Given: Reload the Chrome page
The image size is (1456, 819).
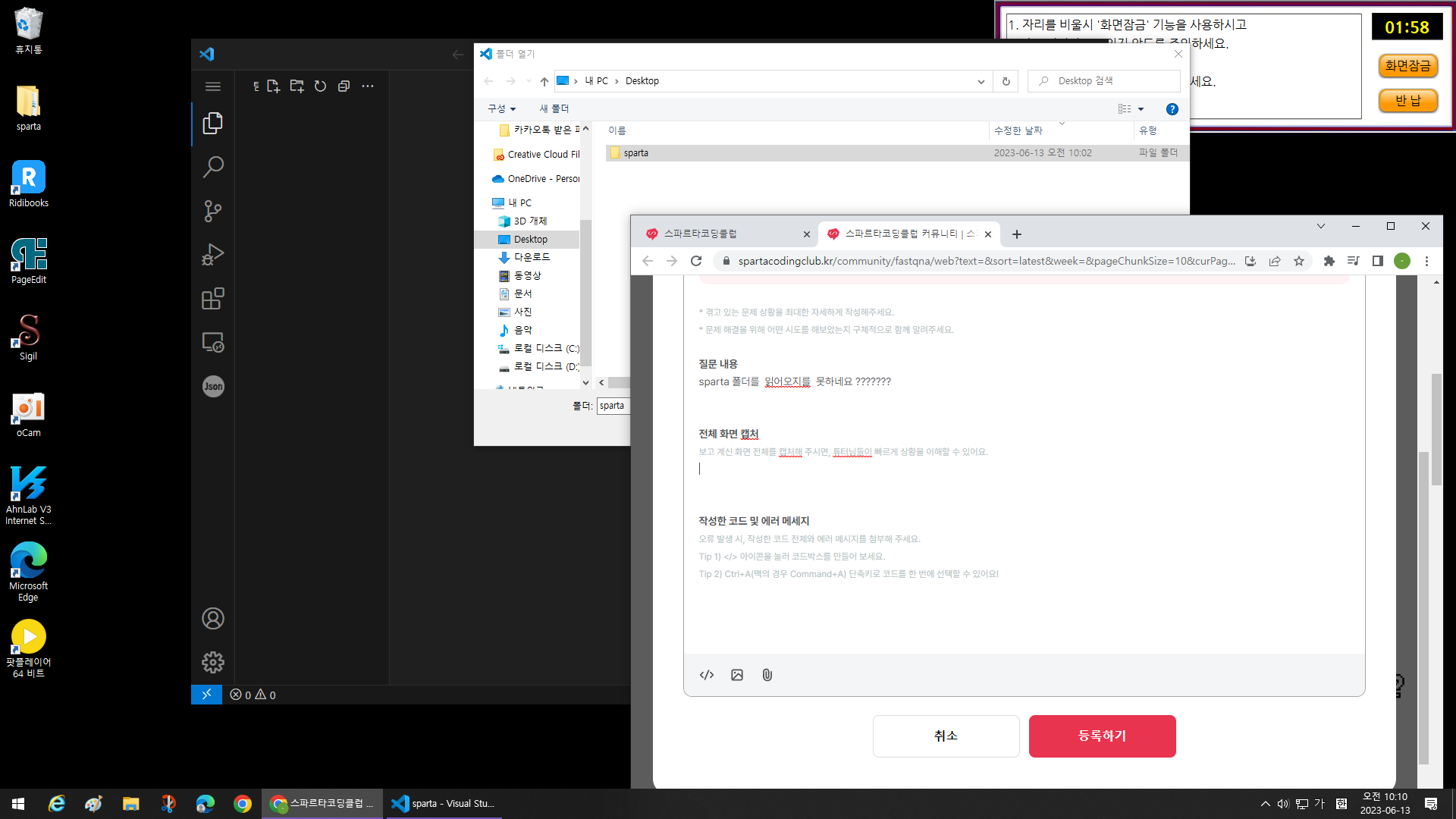Looking at the screenshot, I should pos(696,261).
